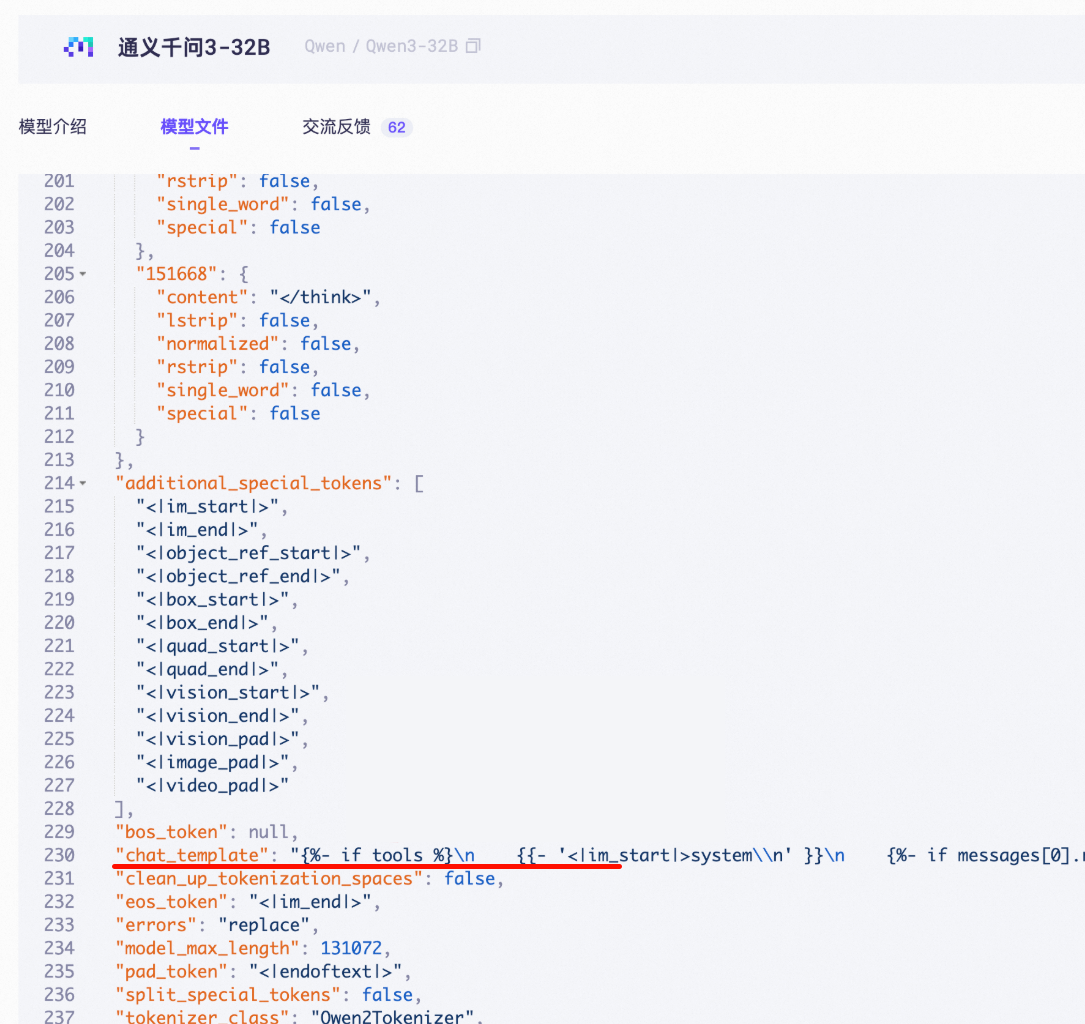The height and width of the screenshot is (1024, 1085).
Task: Click the "<|box_end|>" token
Action: click(202, 623)
